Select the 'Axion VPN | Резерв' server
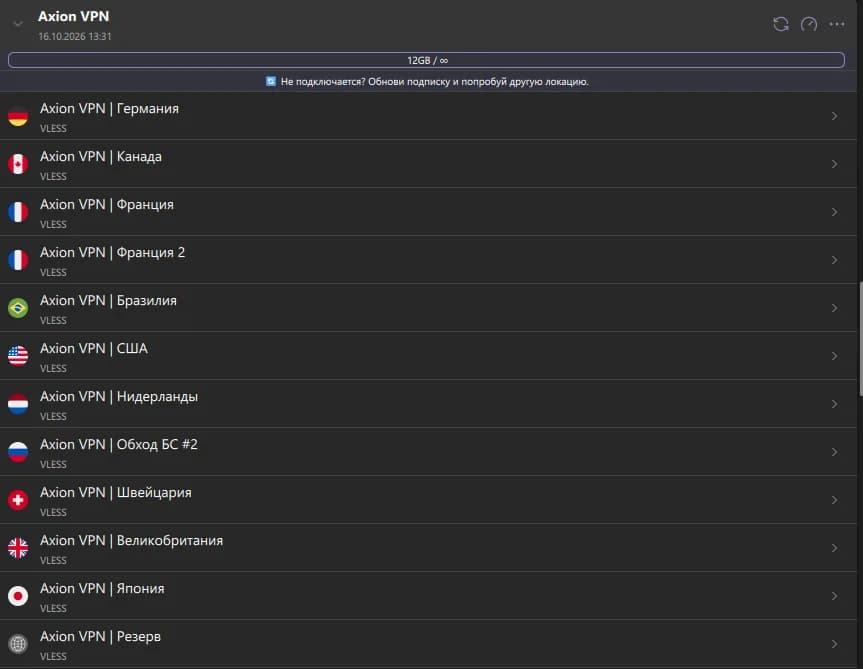Screen dimensions: 863x669 pyautogui.click(x=428, y=644)
